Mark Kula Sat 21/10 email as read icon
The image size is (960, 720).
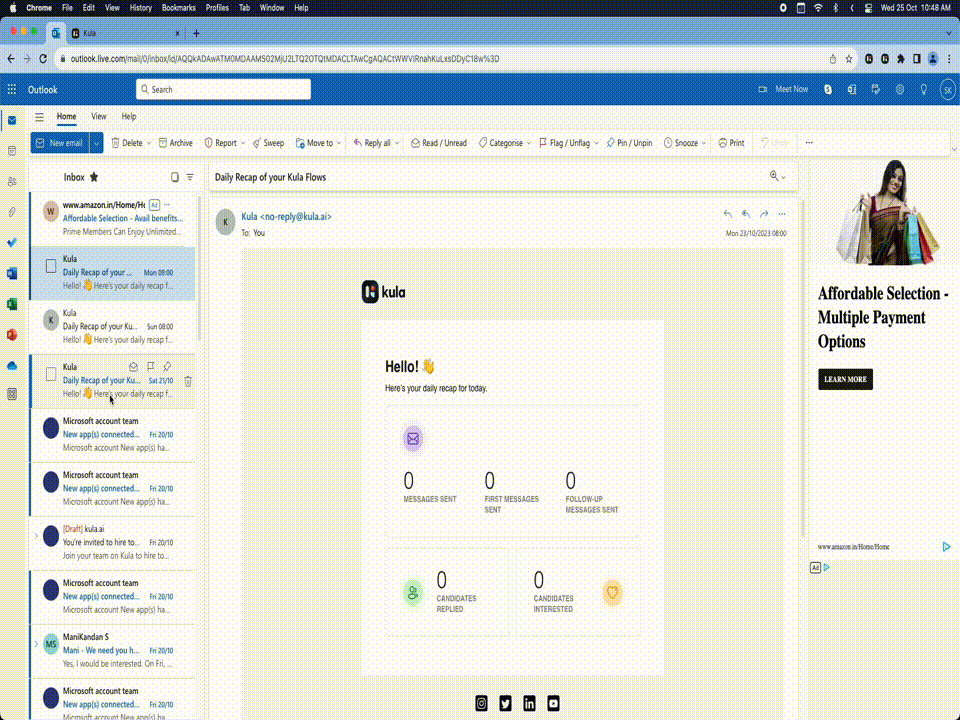133,367
